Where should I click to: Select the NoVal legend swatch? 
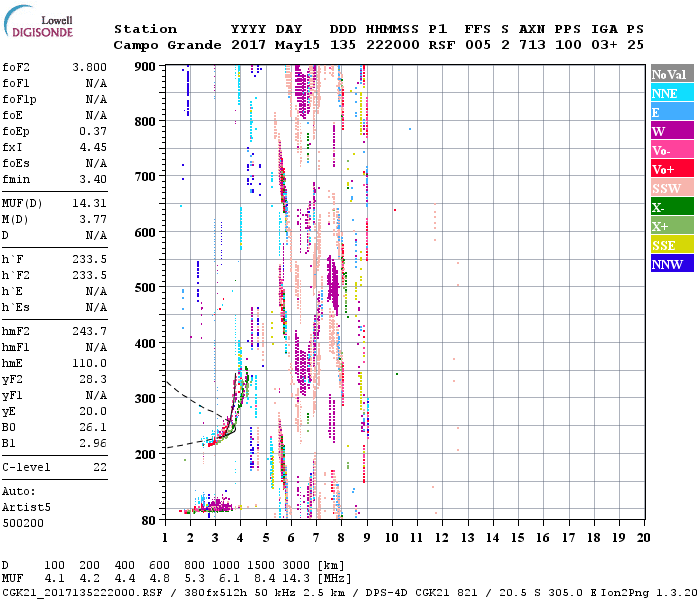pyautogui.click(x=672, y=74)
